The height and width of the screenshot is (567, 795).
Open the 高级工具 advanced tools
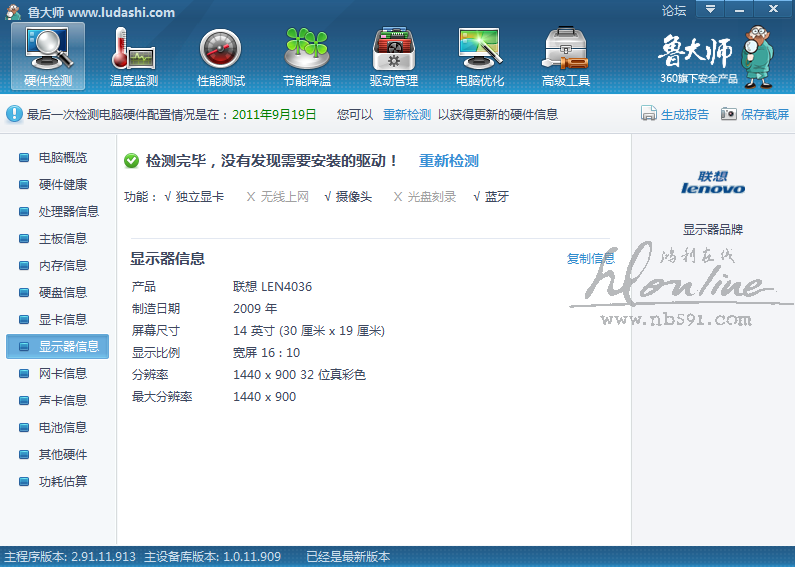coord(566,57)
